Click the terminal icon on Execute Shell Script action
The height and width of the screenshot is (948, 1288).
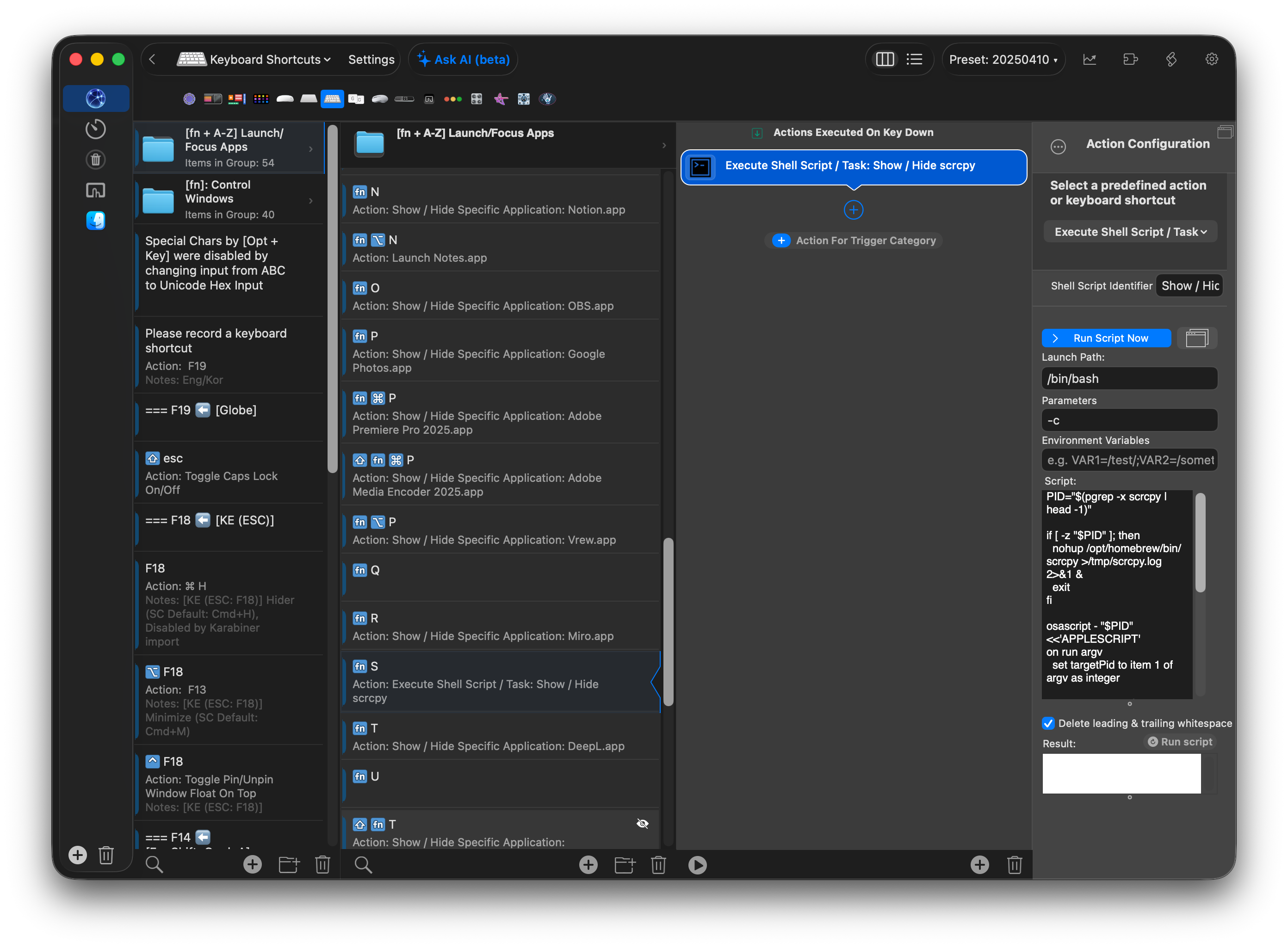(x=700, y=167)
